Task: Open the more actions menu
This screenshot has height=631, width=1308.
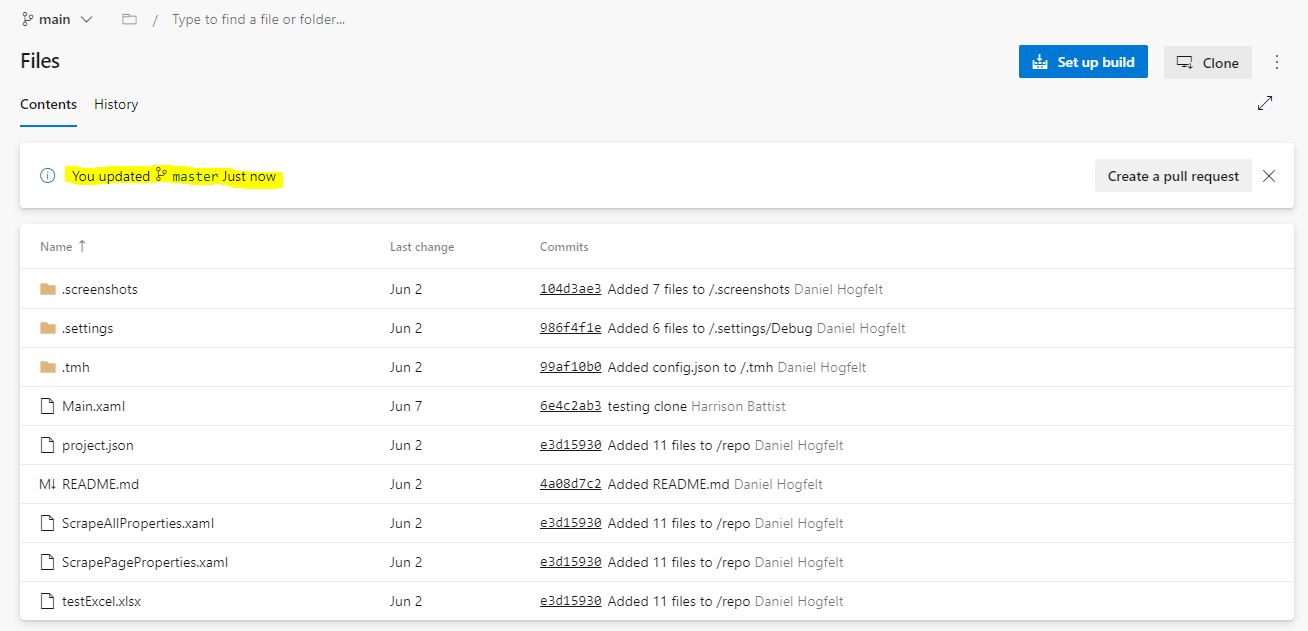Action: coord(1277,61)
